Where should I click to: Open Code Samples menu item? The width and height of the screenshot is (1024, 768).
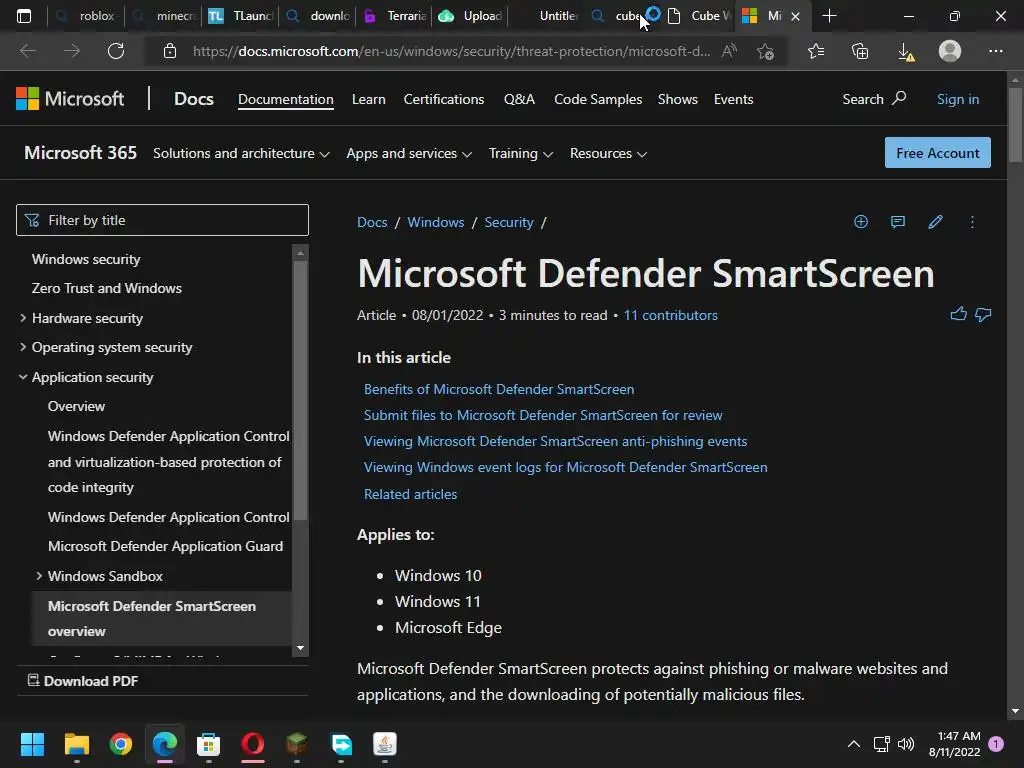pos(598,99)
